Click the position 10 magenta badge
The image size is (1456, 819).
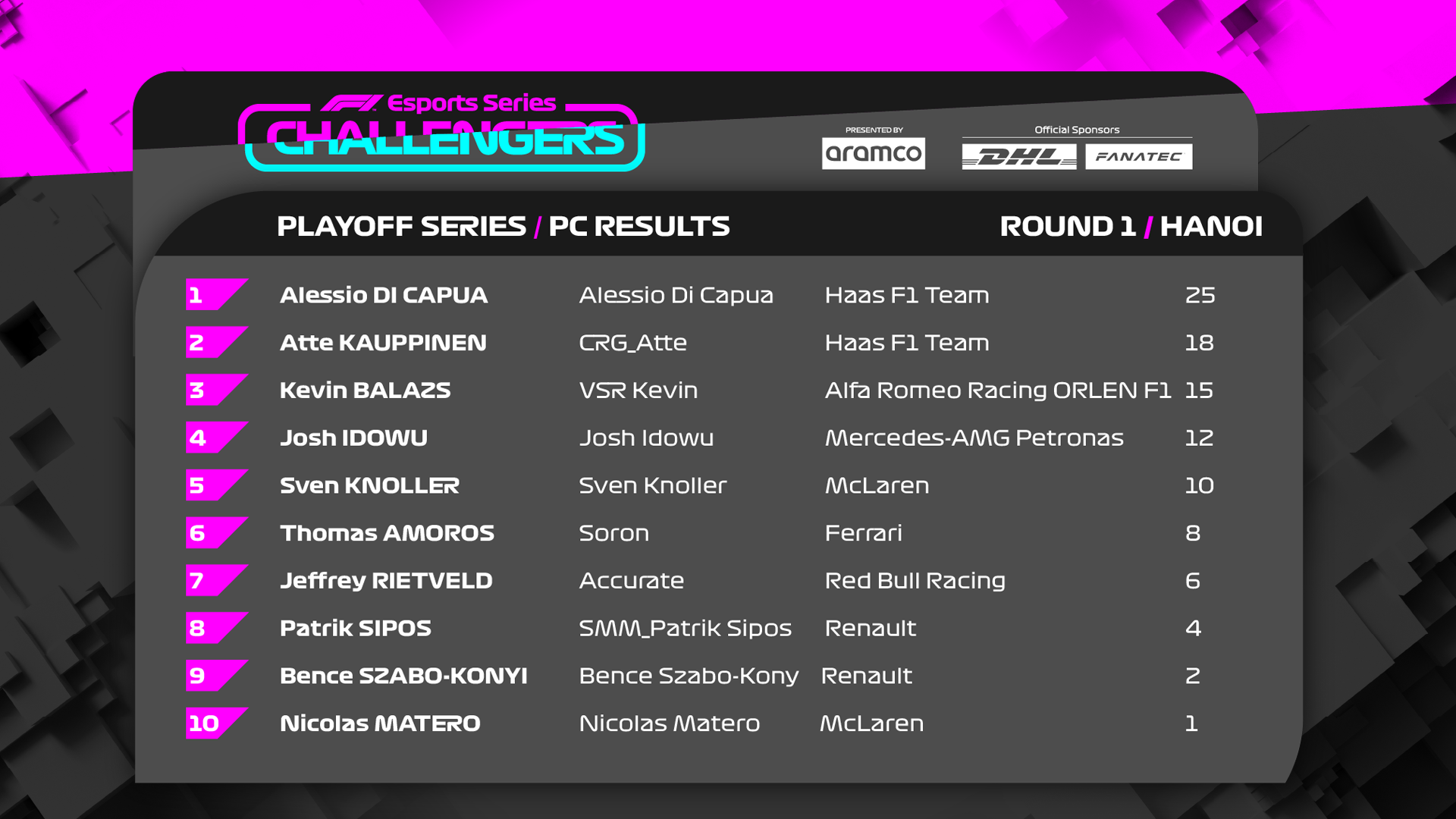pyautogui.click(x=217, y=723)
